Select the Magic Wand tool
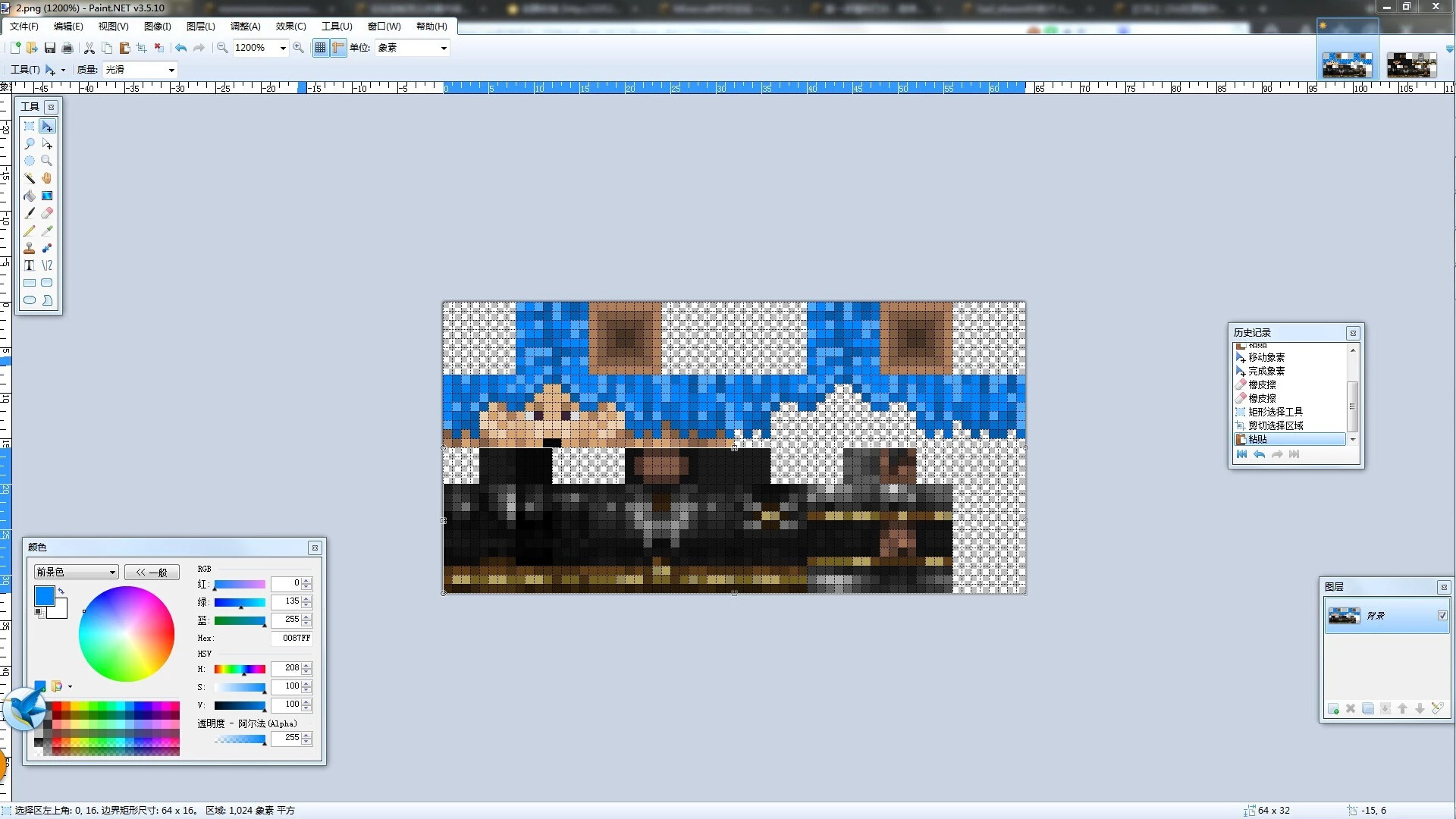This screenshot has height=819, width=1456. click(x=30, y=178)
